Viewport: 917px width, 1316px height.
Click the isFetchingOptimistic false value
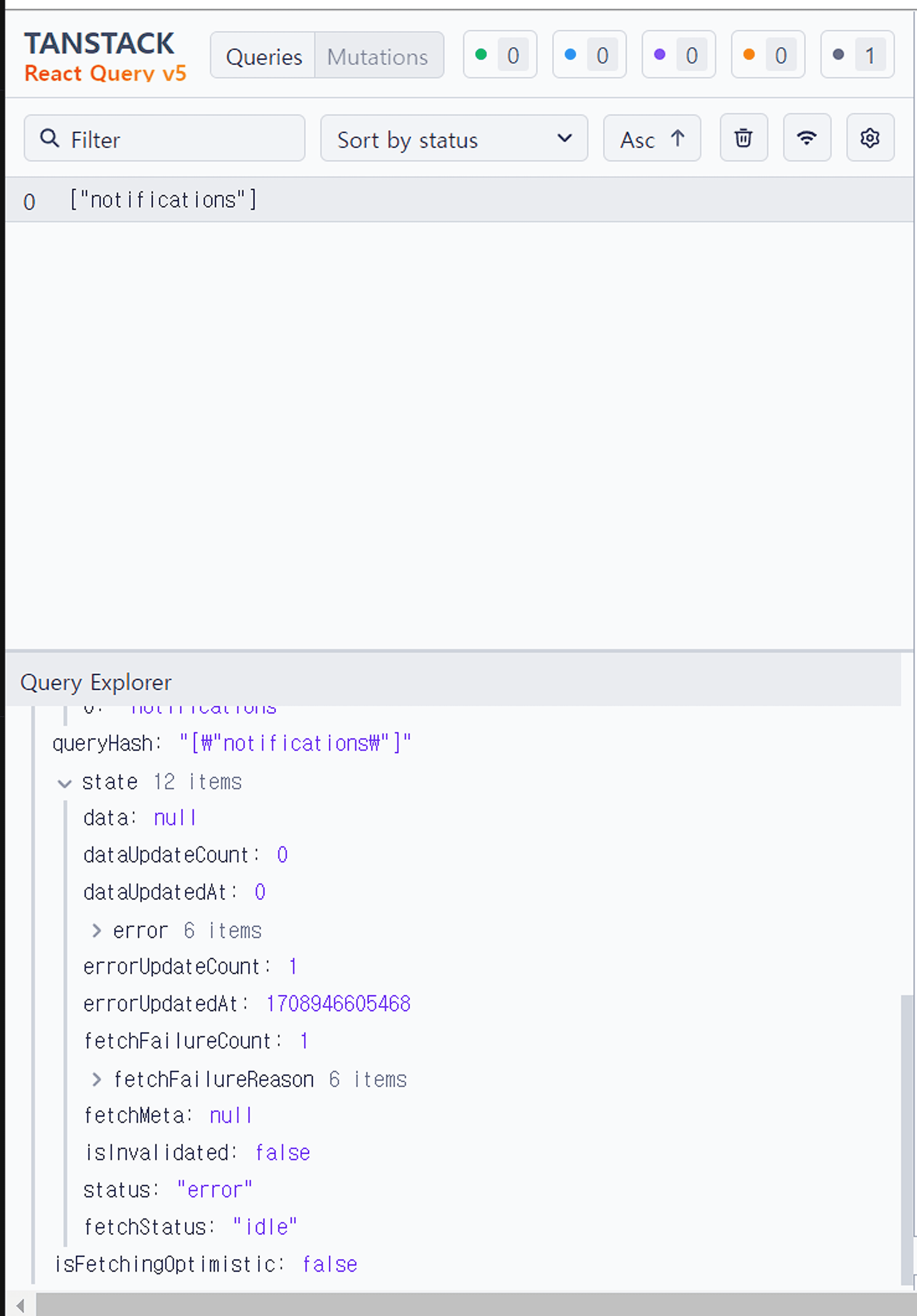coord(330,1264)
